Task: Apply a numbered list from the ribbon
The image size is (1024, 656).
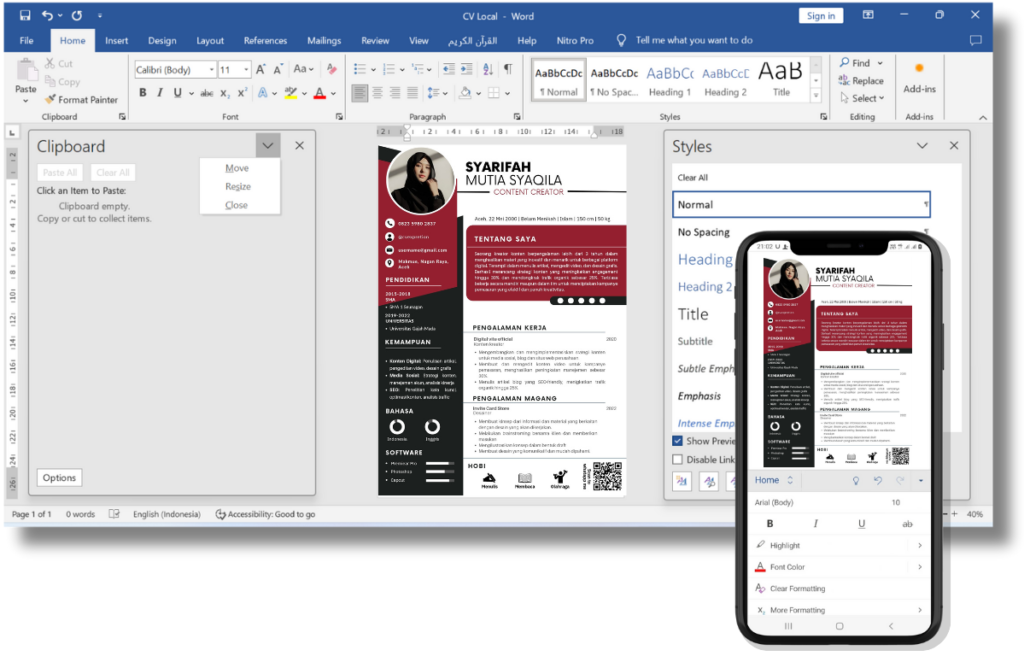Action: 389,69
